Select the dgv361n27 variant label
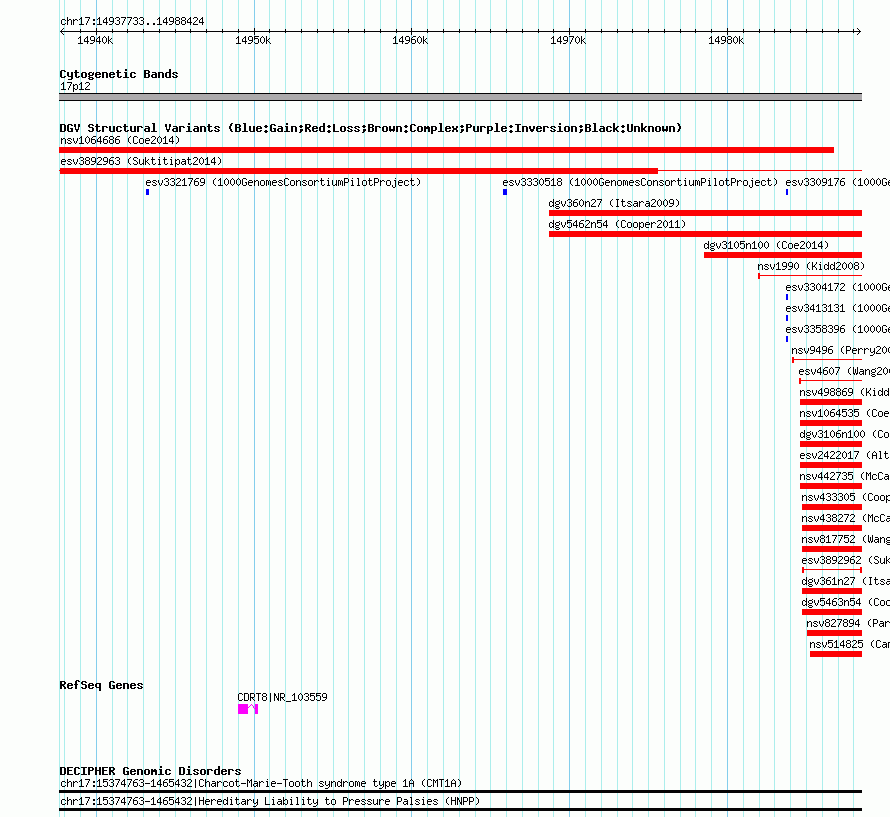Screen dimensions: 890x817 845,581
